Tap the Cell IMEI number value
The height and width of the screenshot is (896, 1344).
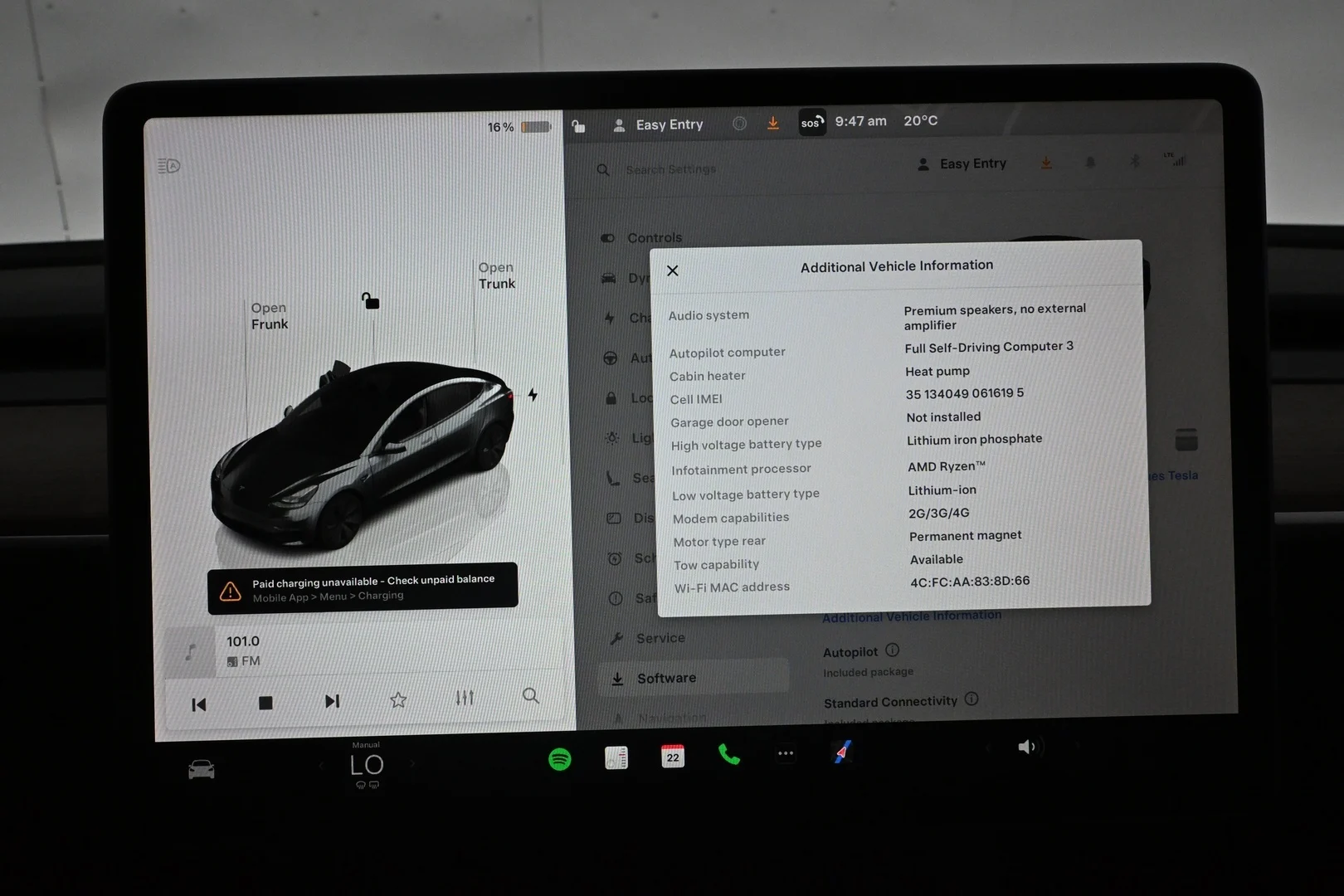(965, 393)
